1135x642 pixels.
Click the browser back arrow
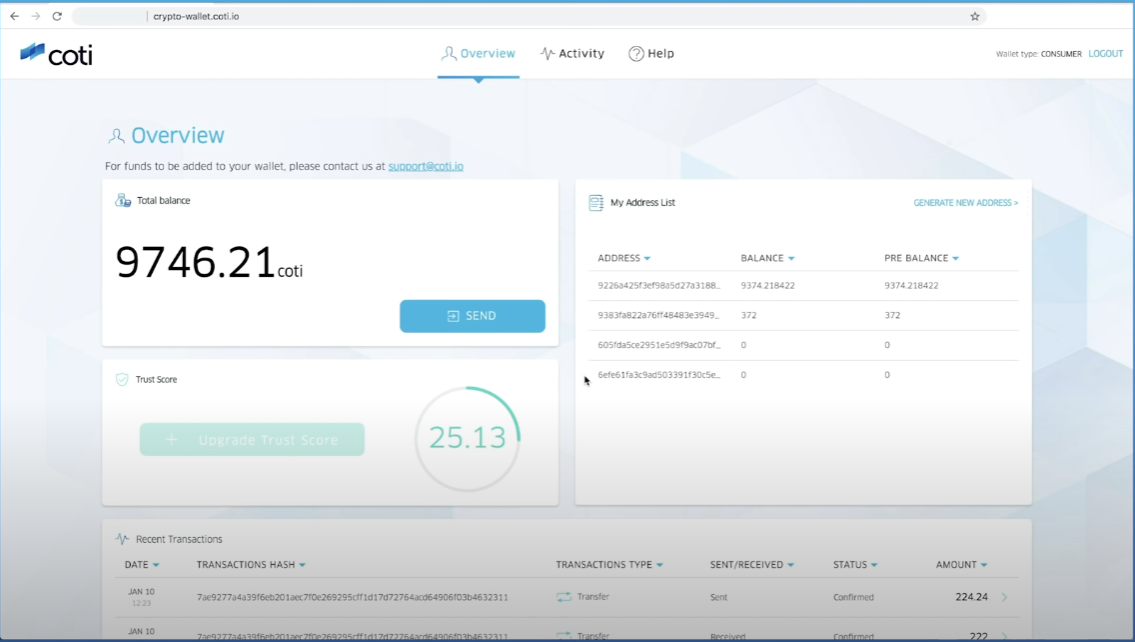pos(14,16)
